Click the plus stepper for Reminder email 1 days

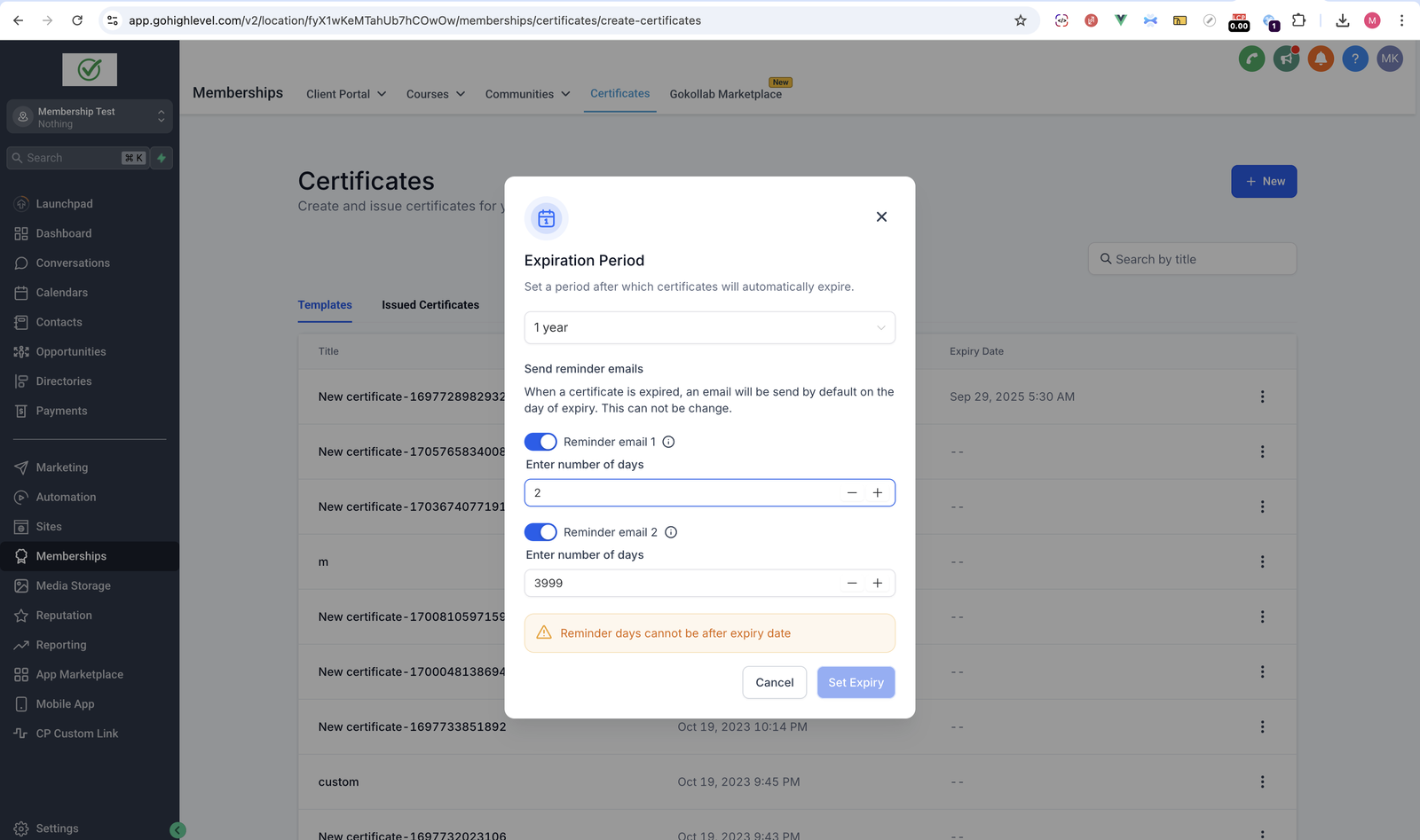click(x=878, y=493)
